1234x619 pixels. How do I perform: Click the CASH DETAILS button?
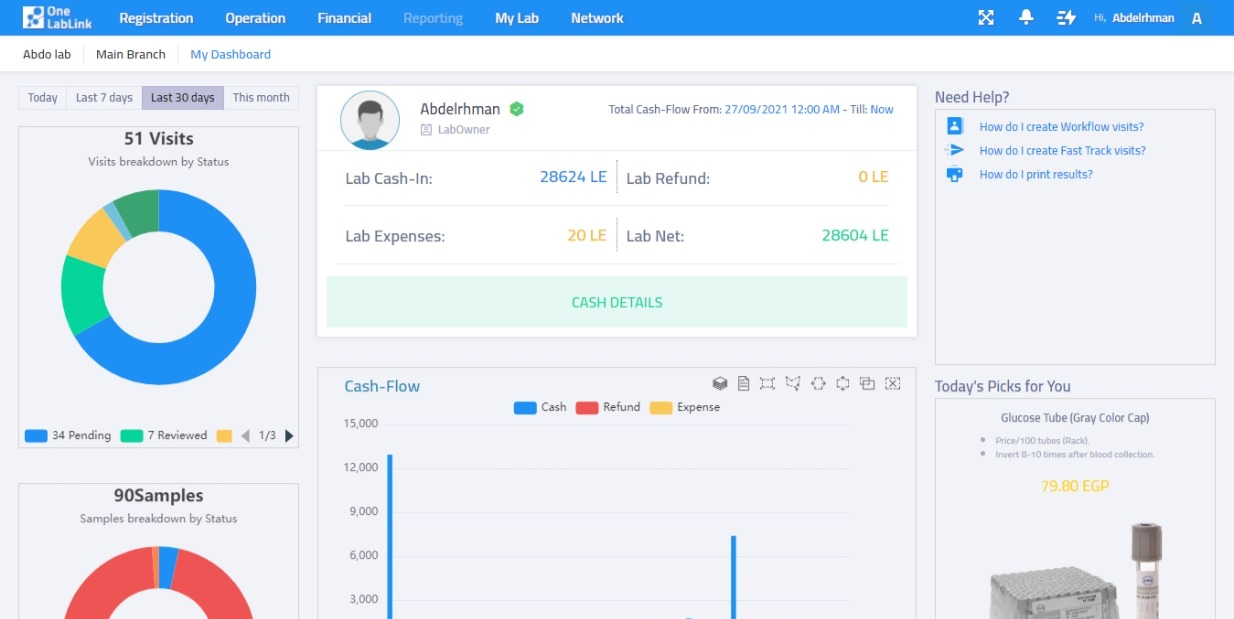click(x=617, y=302)
